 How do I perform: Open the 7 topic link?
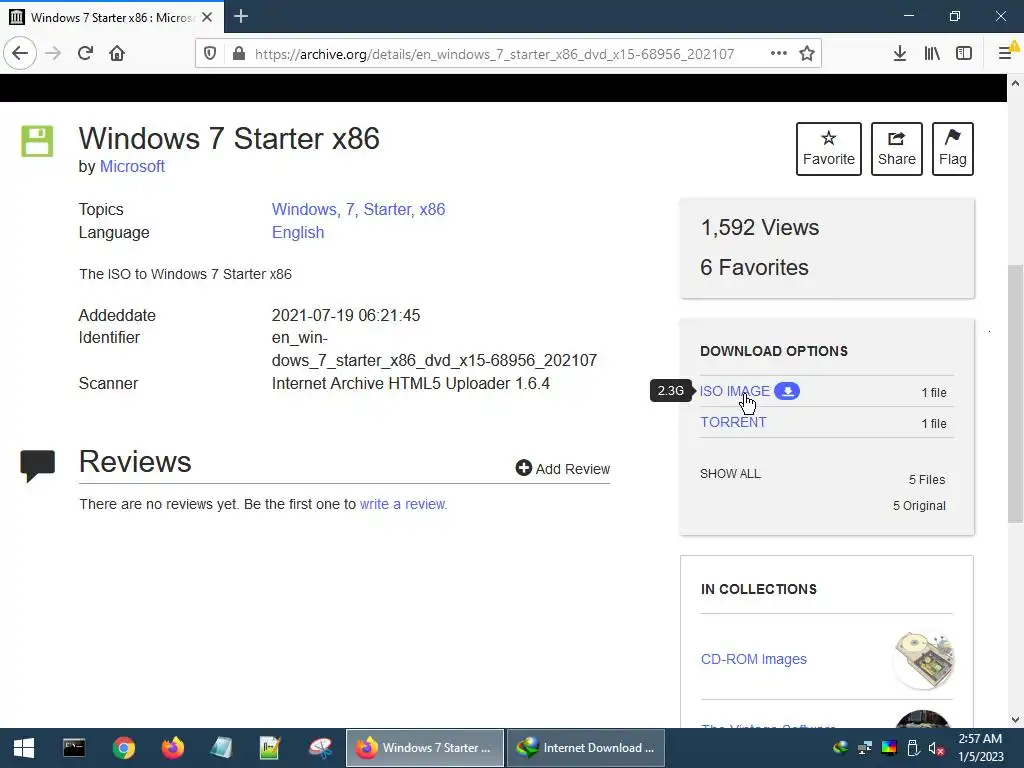click(x=350, y=210)
